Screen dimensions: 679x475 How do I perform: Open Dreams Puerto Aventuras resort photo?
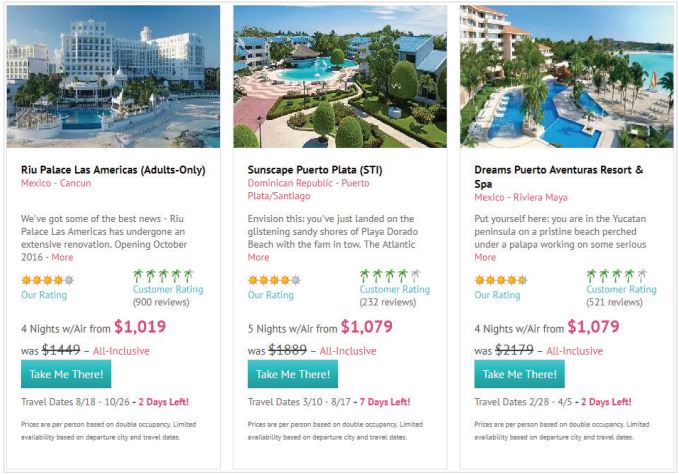pos(566,77)
